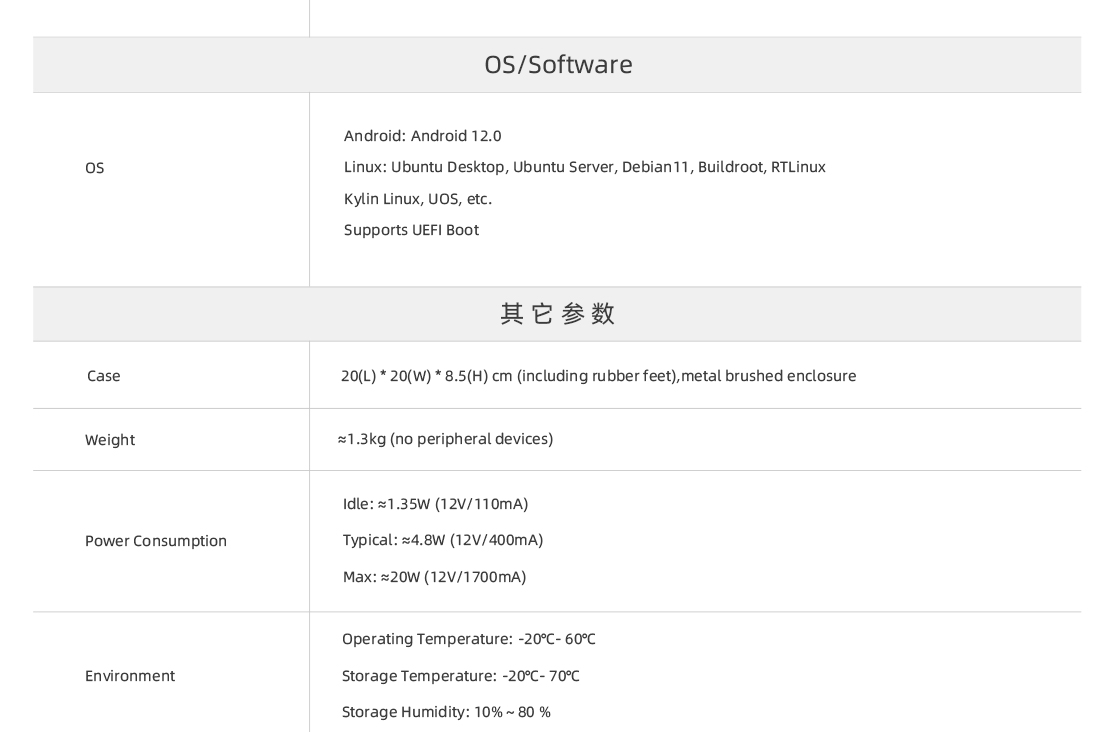Select the ≈1.3kg (no peripheral devices) value
1118x732 pixels.
[x=445, y=439]
